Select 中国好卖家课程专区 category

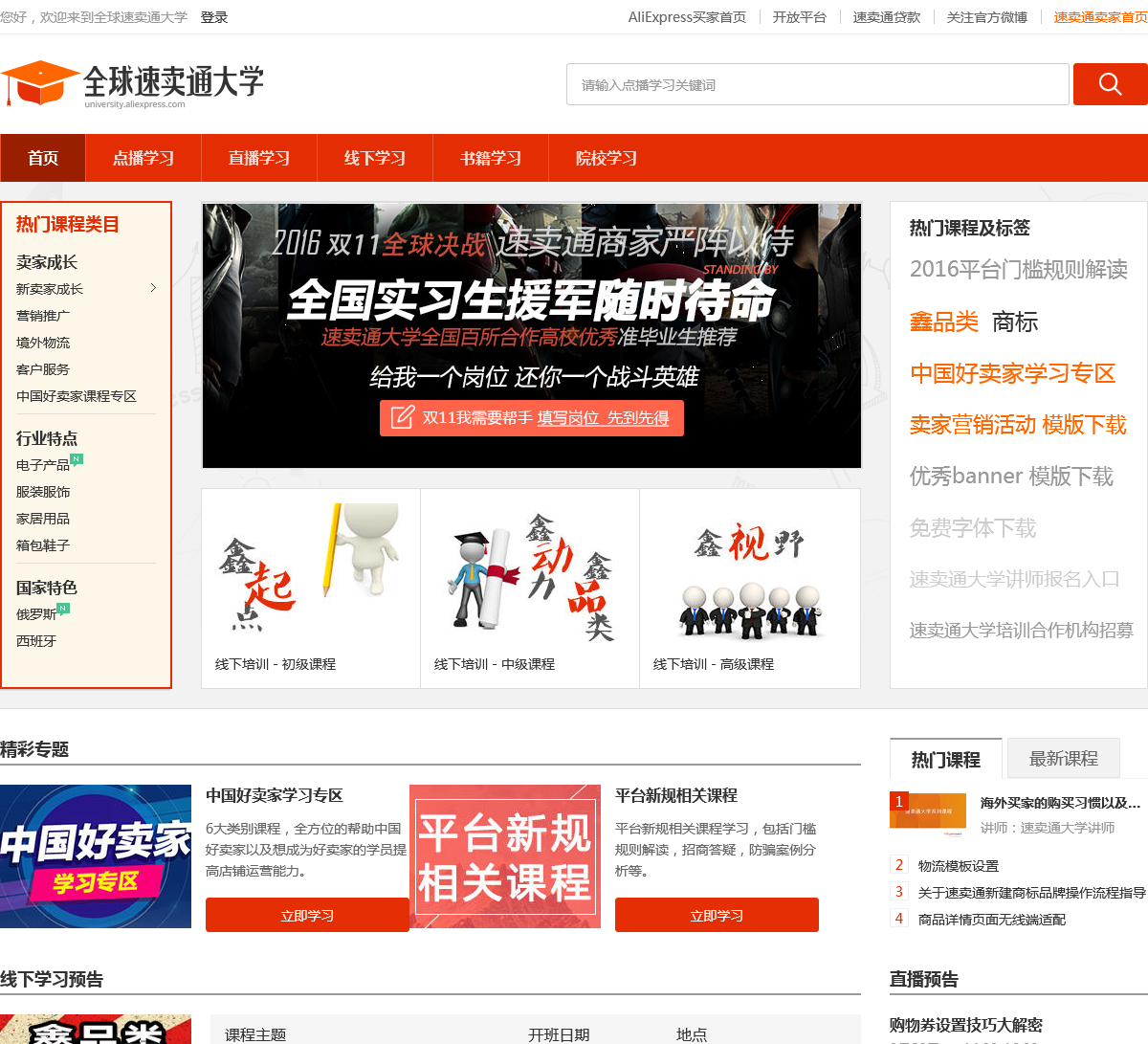[x=77, y=396]
